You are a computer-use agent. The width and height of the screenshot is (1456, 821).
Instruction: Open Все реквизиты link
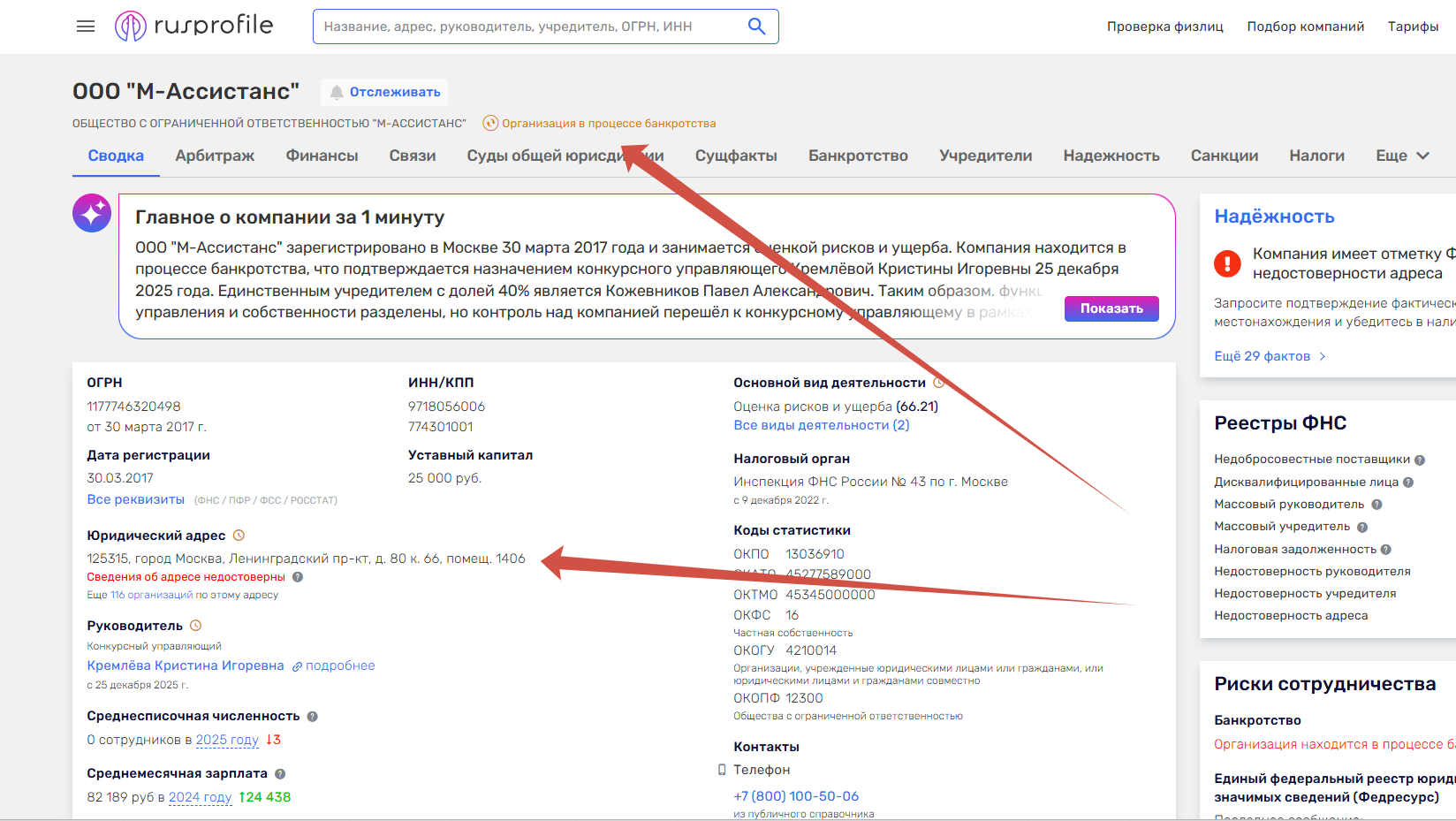point(136,499)
